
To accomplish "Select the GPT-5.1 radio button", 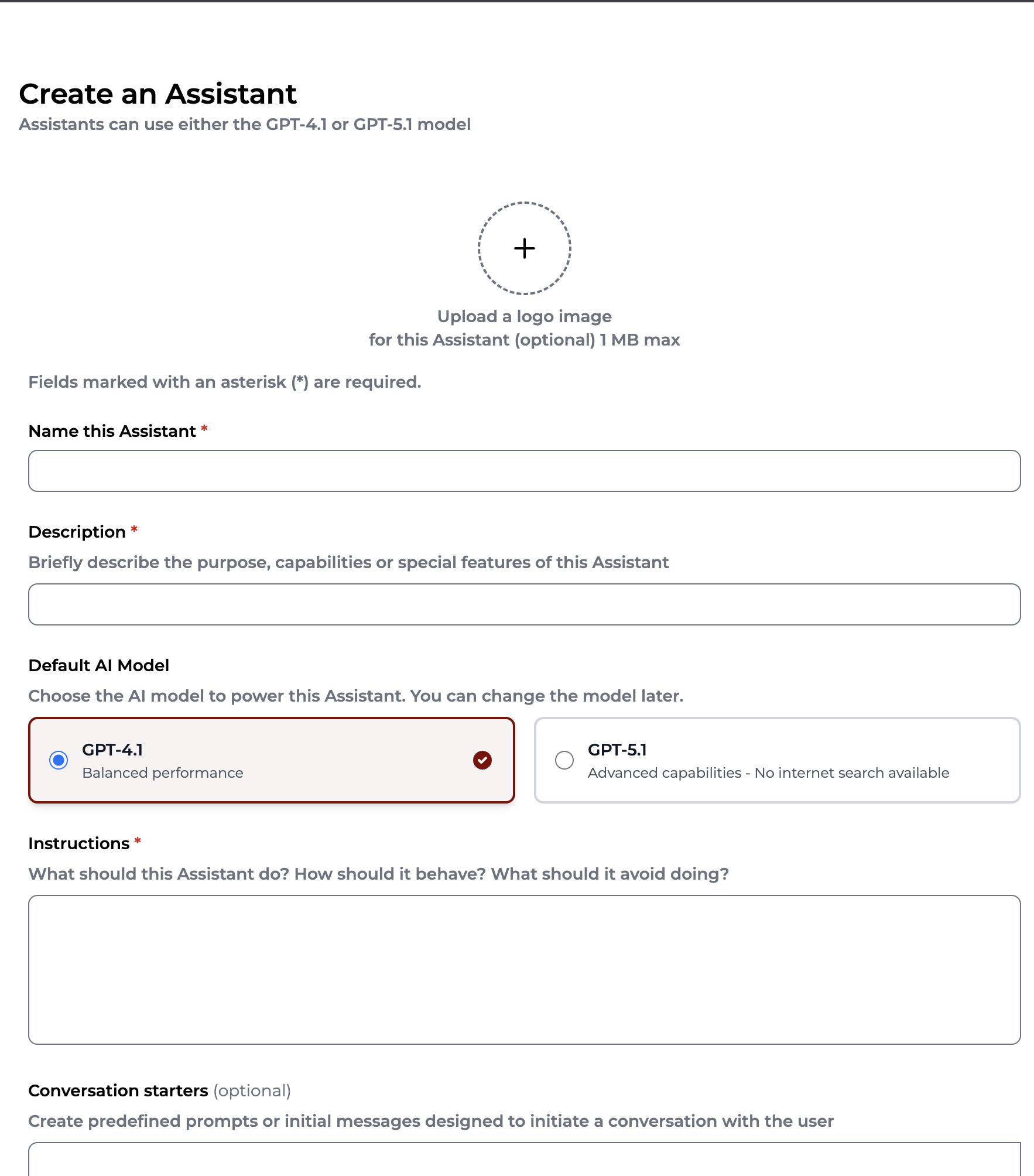I will click(x=564, y=760).
